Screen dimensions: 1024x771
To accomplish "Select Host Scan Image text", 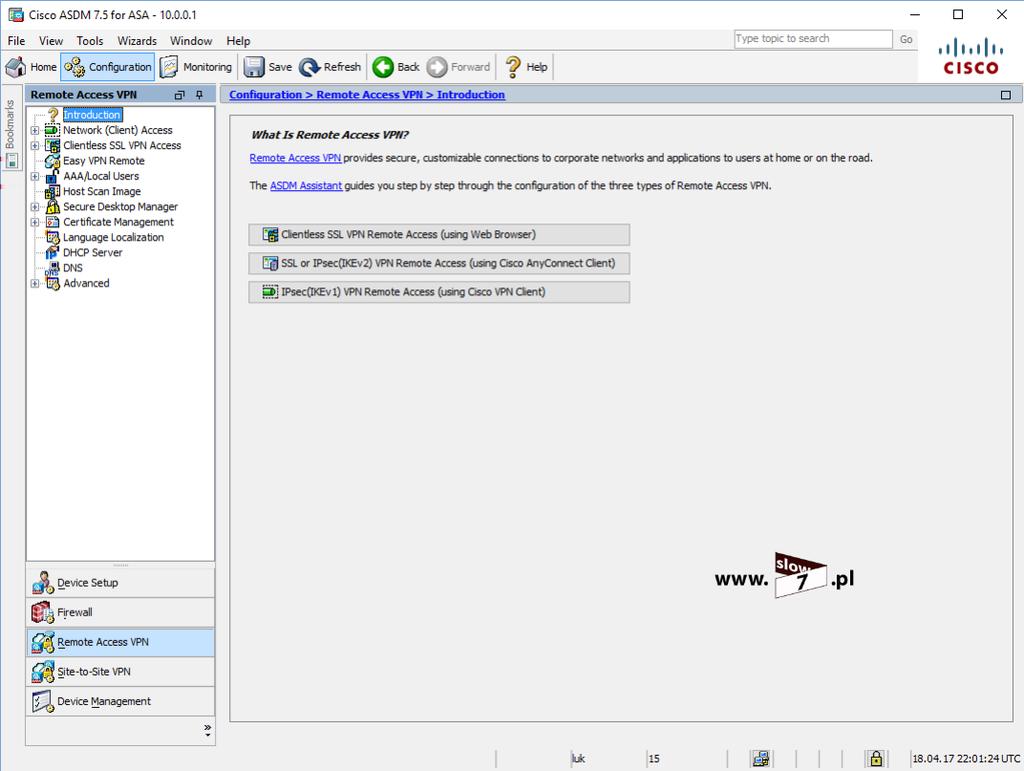I will point(102,191).
